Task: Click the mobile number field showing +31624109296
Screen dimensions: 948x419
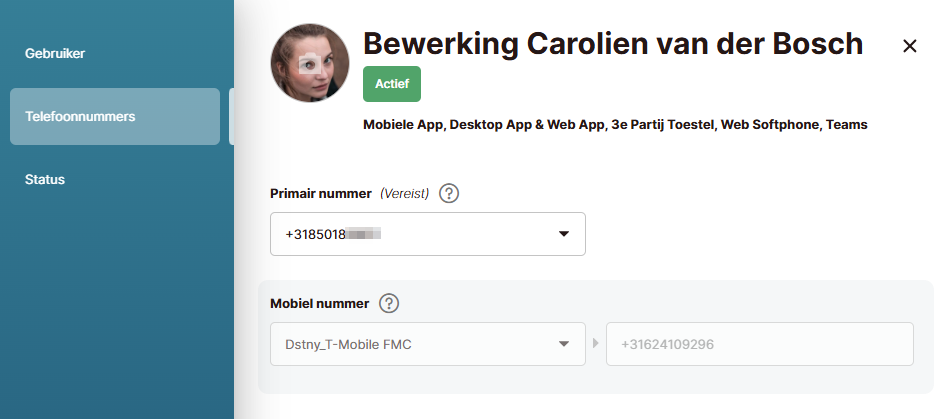Action: (x=759, y=344)
